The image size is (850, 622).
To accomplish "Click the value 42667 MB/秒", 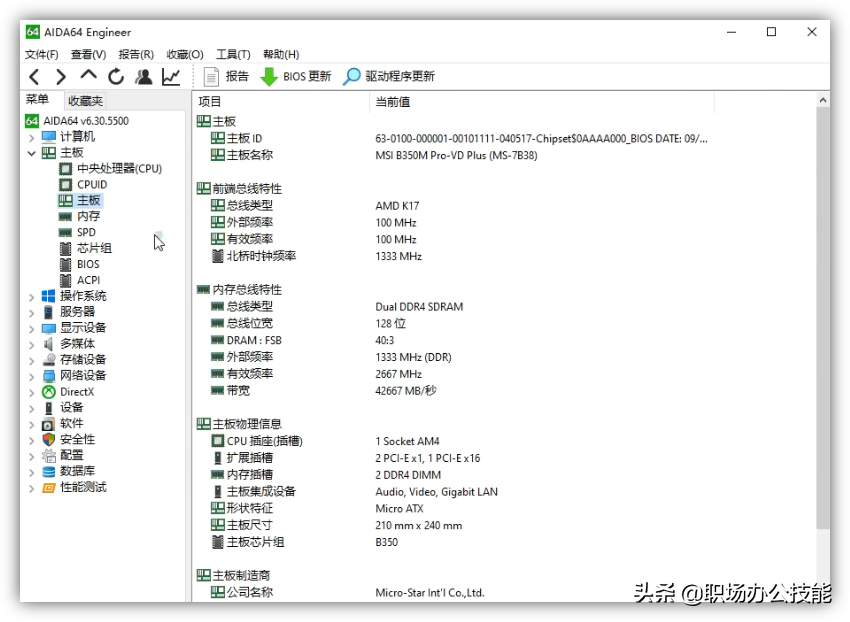I will [405, 391].
